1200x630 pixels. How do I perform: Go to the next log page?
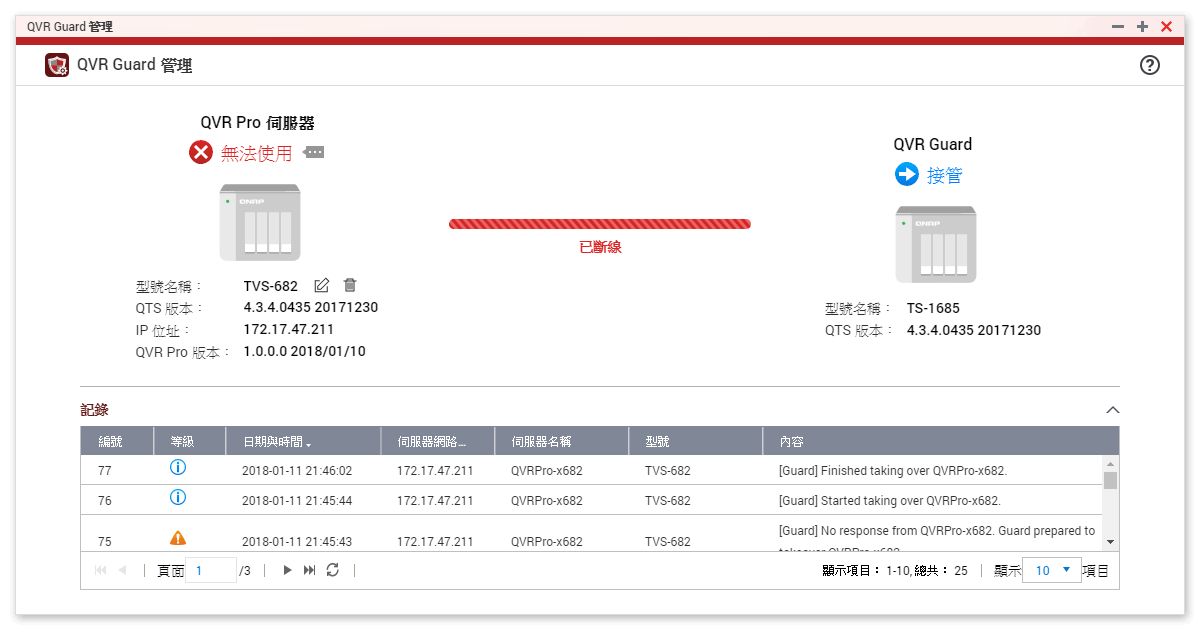[287, 570]
